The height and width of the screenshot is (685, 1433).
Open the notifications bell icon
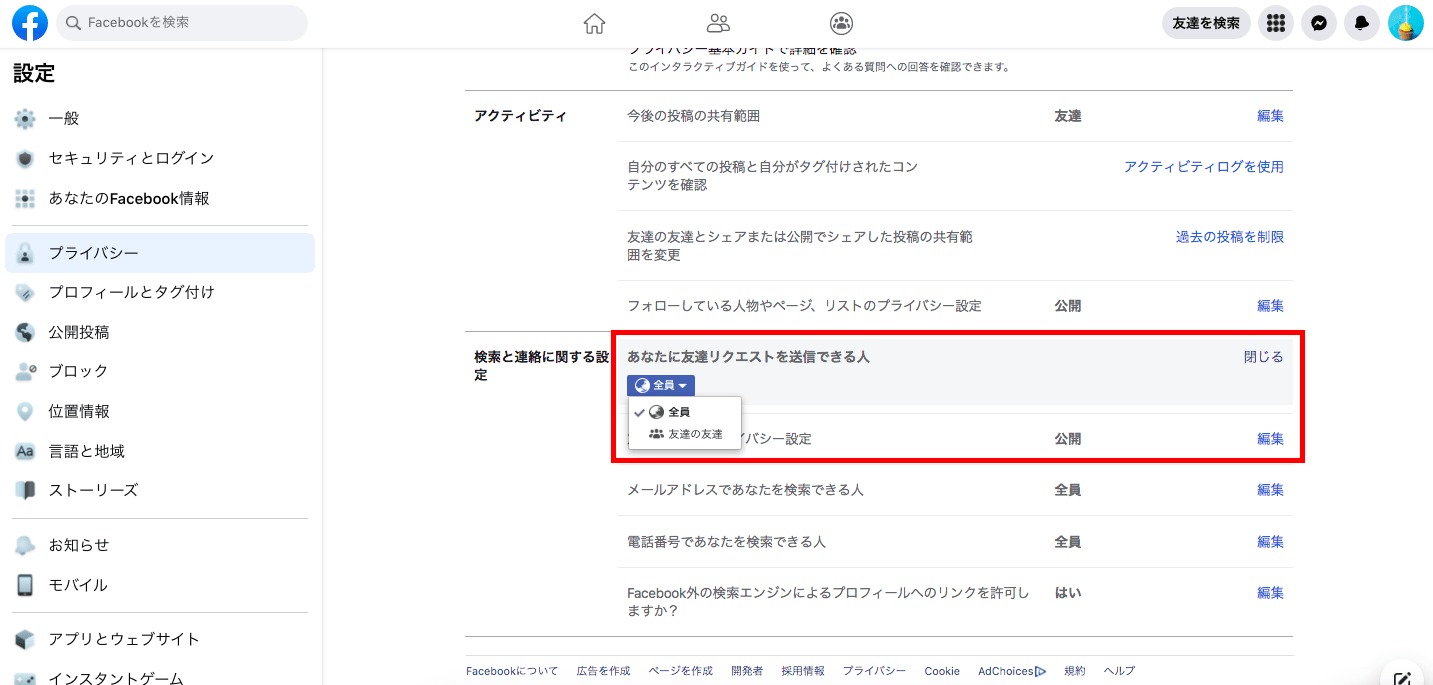pyautogui.click(x=1362, y=23)
